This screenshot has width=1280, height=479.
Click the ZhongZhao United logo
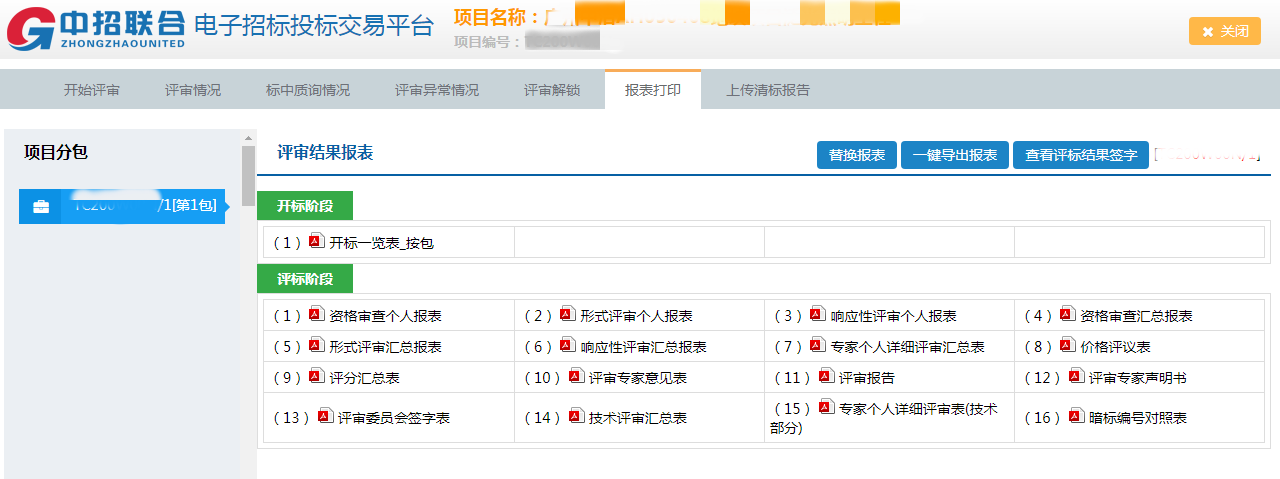[x=96, y=27]
